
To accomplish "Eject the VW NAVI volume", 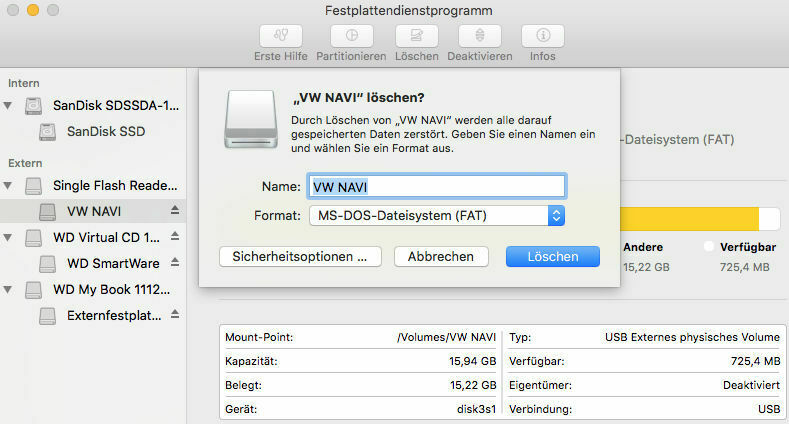I will (x=175, y=210).
